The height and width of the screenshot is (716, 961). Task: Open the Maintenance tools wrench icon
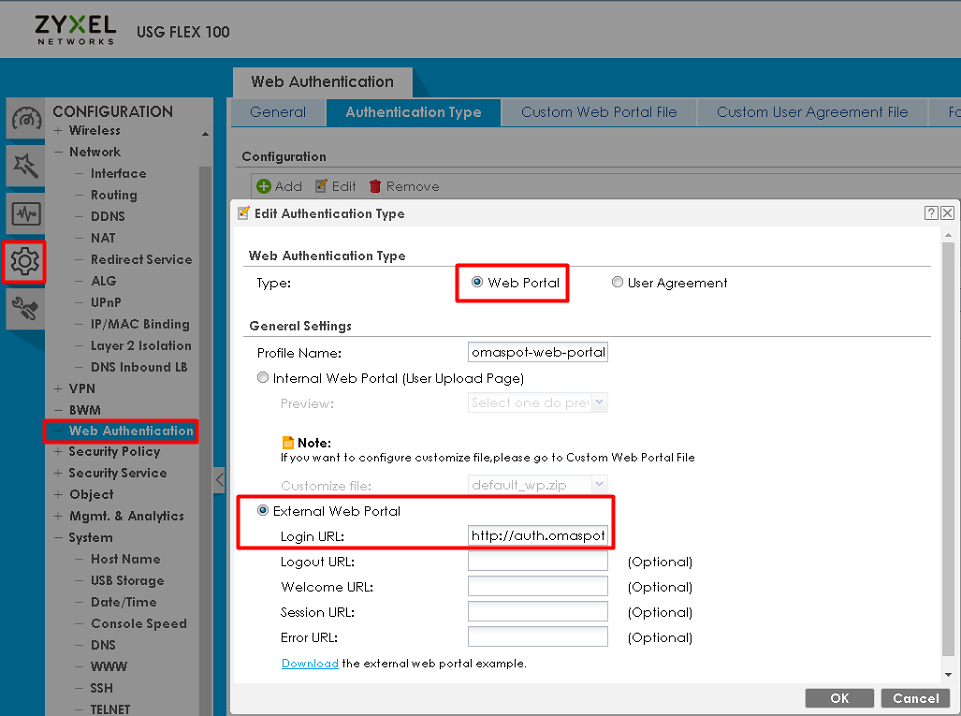25,309
